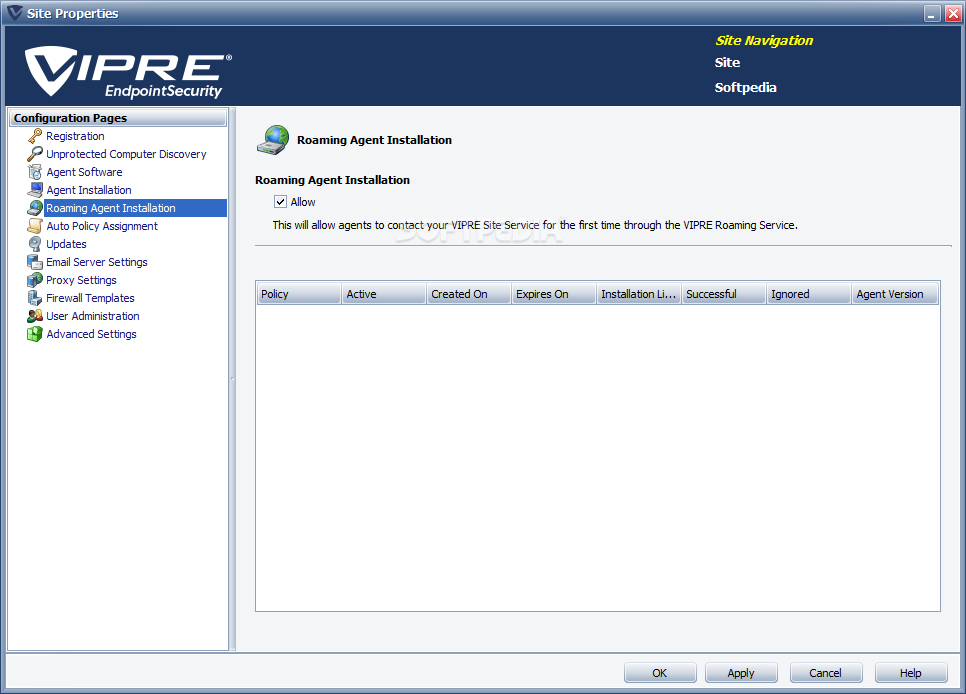Click the Site navigation link
966x694 pixels.
tap(727, 62)
